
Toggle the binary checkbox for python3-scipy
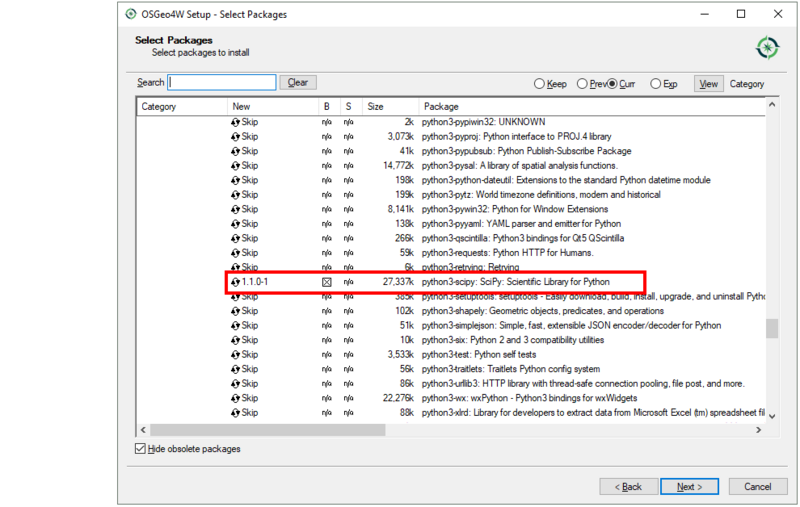(326, 282)
